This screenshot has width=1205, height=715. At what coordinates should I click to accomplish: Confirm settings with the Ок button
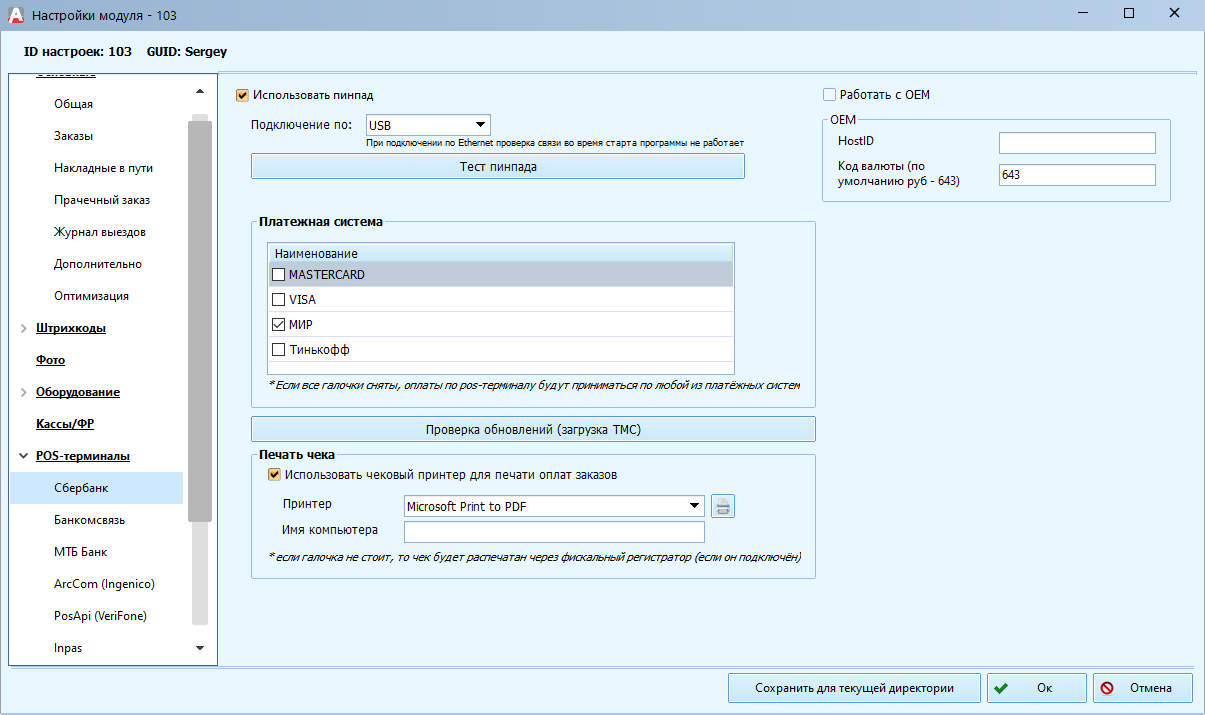[1036, 688]
